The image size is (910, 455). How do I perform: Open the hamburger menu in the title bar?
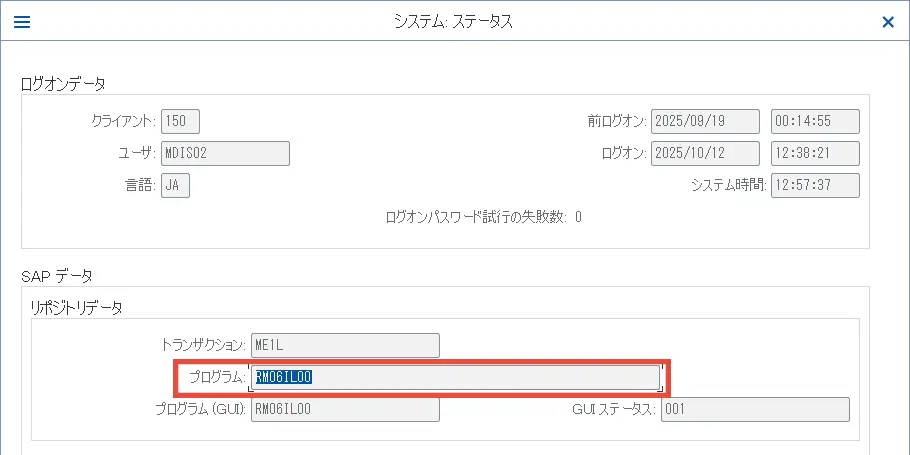[21, 21]
